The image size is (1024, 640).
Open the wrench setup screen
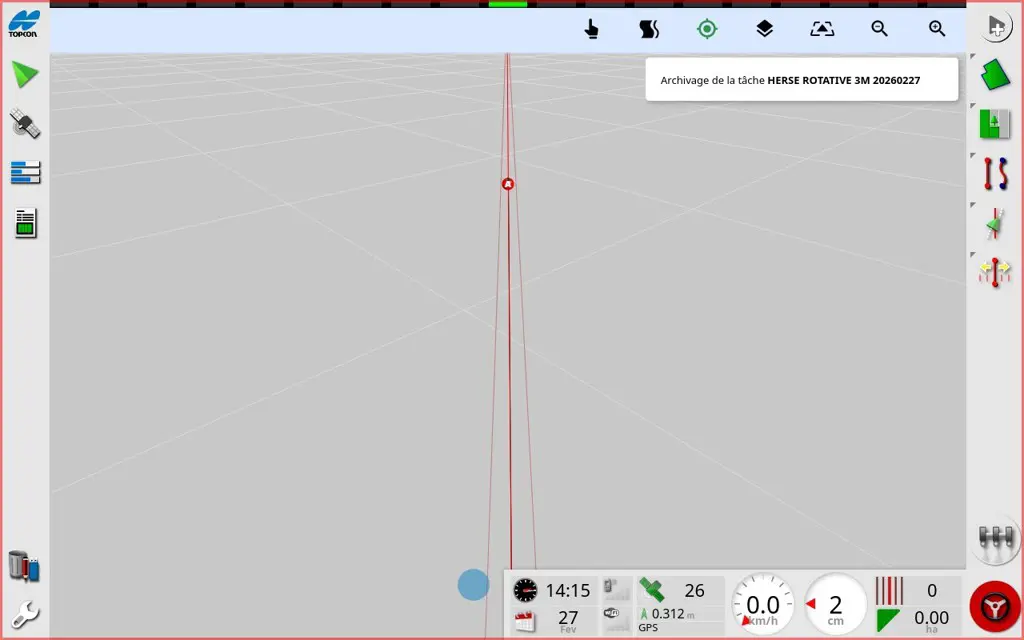click(x=24, y=613)
